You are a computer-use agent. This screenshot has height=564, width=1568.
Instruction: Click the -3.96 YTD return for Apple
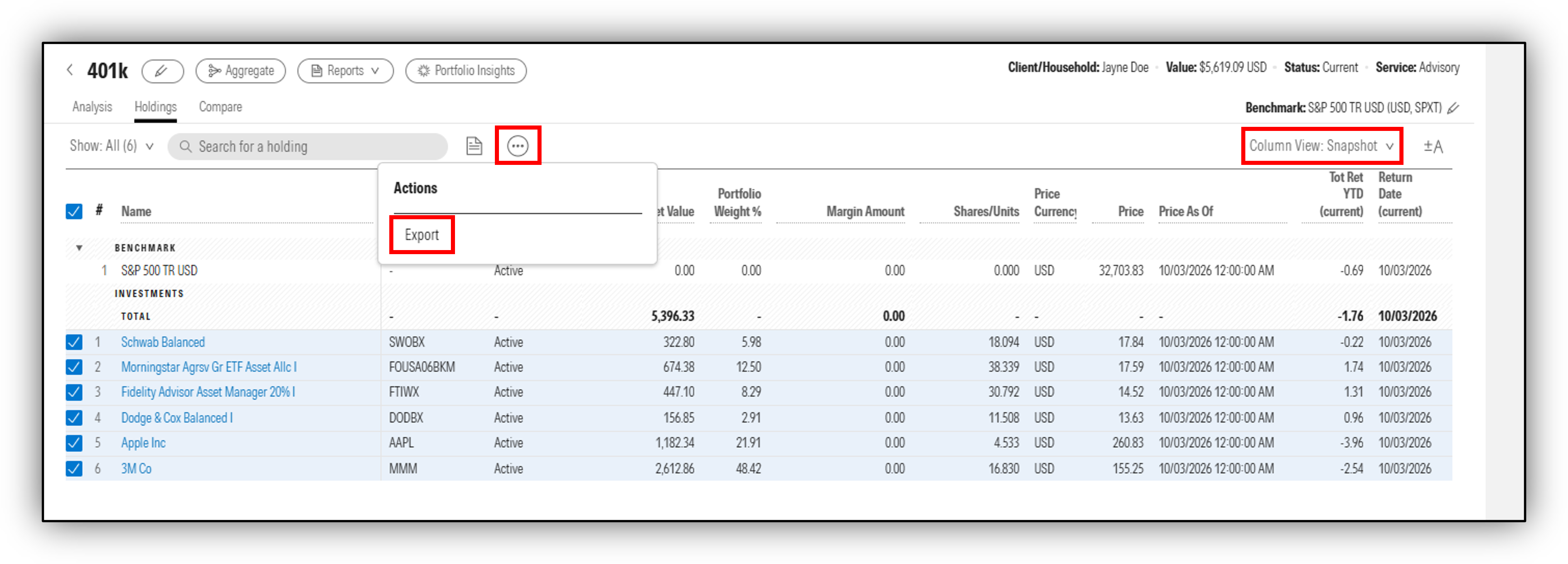(1351, 443)
